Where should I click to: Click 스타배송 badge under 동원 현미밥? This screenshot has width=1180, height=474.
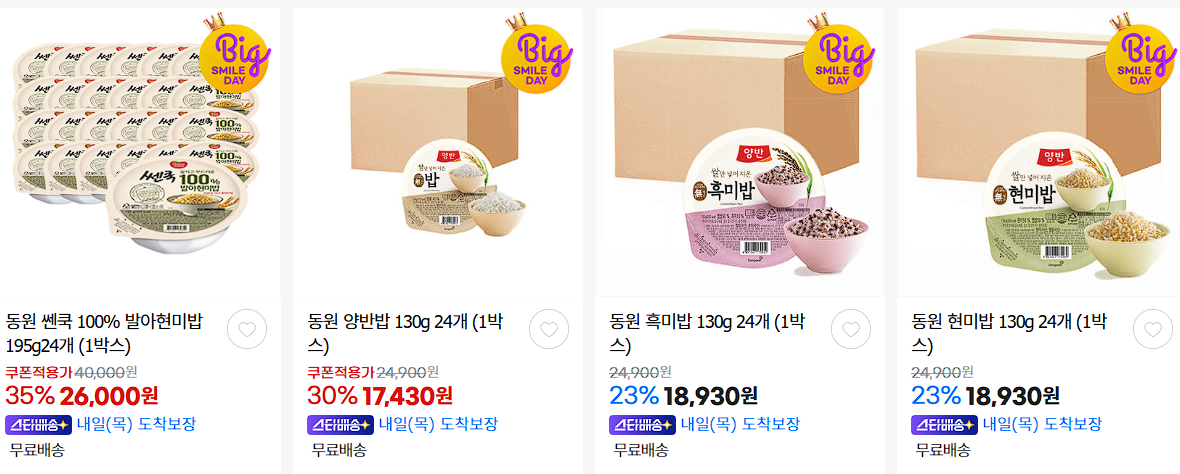point(944,424)
